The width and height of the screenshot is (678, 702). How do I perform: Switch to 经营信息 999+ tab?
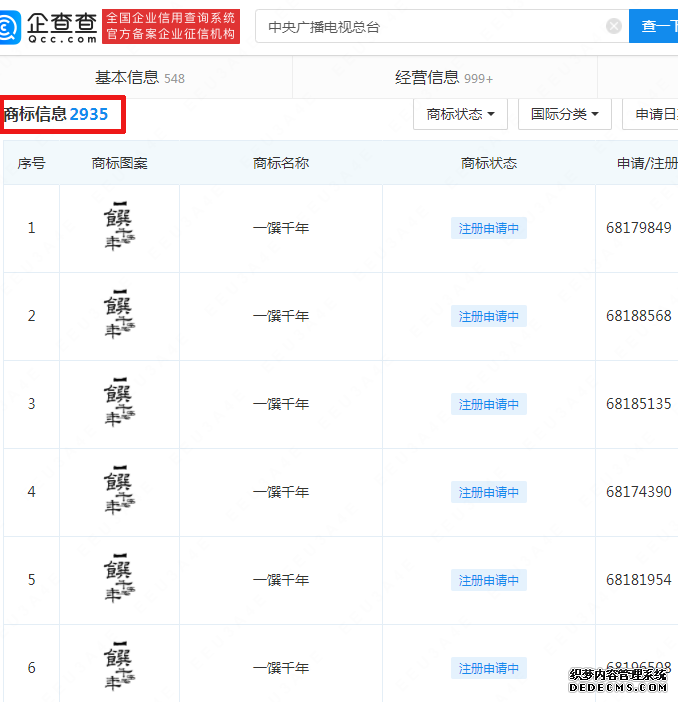pos(444,77)
